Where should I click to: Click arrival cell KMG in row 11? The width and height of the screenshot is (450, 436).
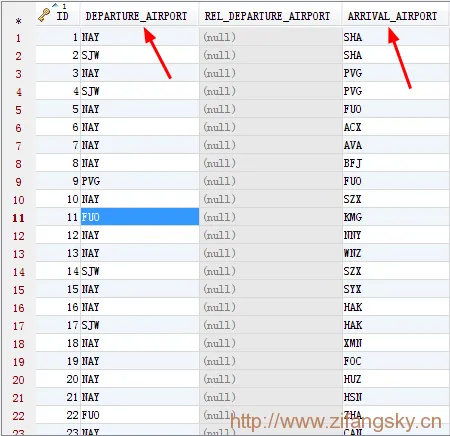point(396,217)
